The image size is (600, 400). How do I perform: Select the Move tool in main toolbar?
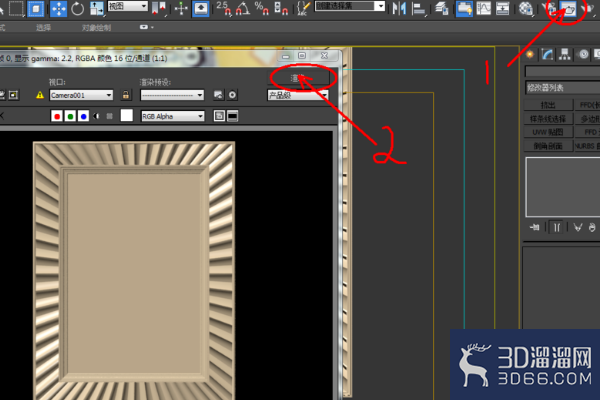(58, 8)
